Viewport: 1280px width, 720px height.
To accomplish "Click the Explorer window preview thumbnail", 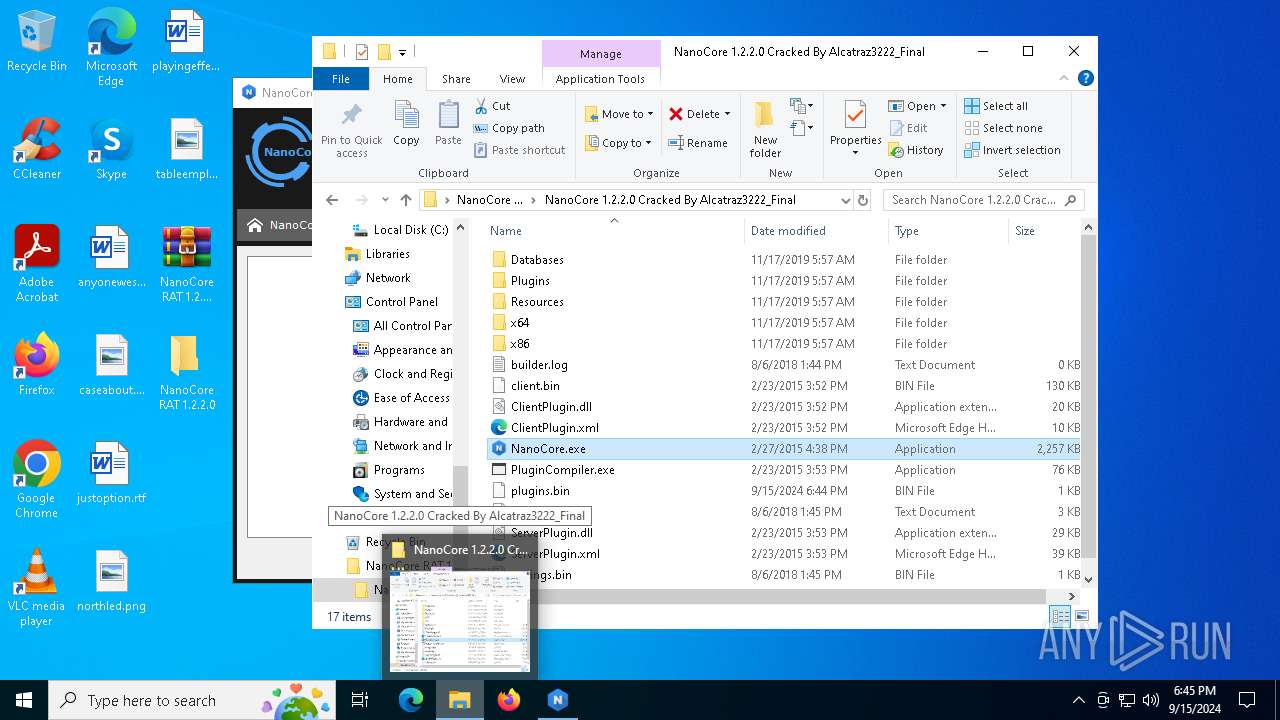I will tap(460, 619).
